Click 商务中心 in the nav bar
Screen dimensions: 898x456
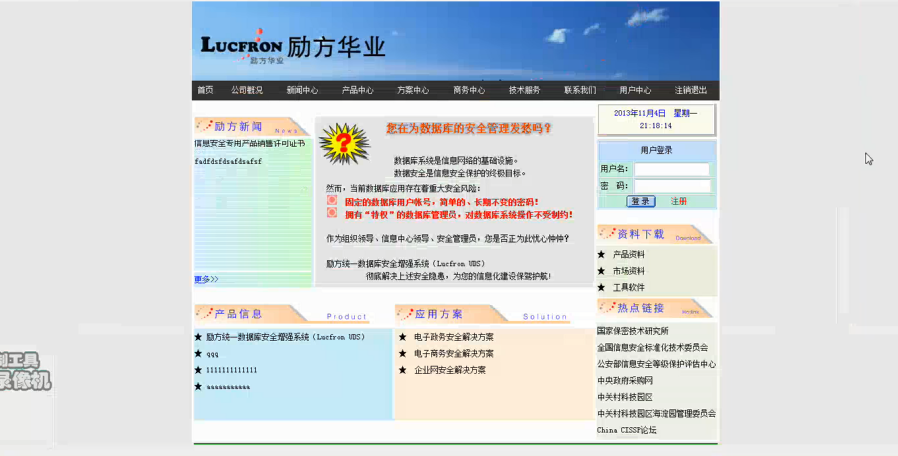(468, 90)
